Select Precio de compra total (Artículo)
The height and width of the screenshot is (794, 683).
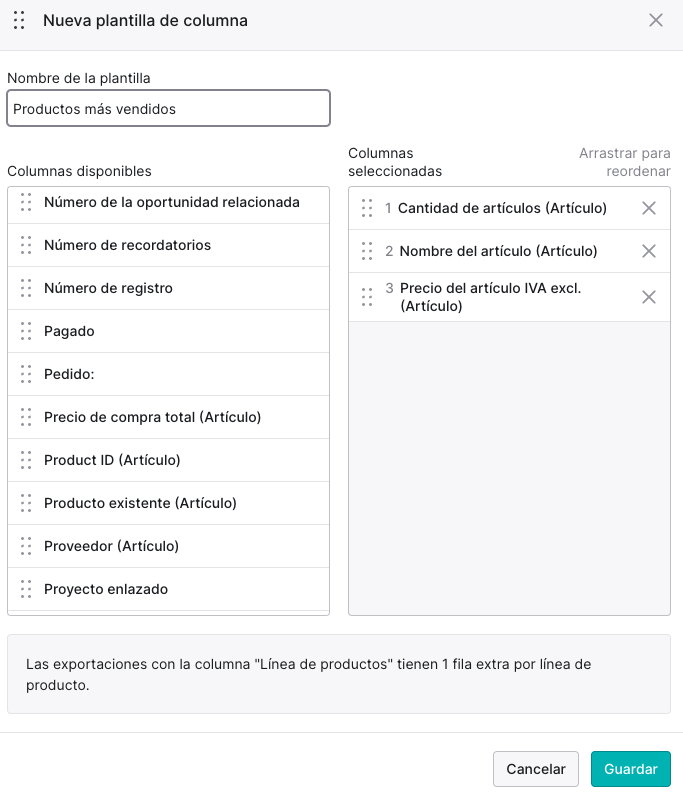tap(169, 417)
